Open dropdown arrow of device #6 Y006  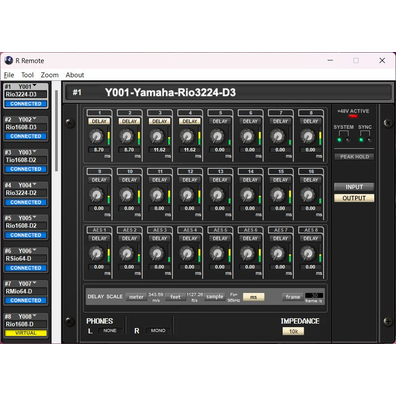[34, 250]
